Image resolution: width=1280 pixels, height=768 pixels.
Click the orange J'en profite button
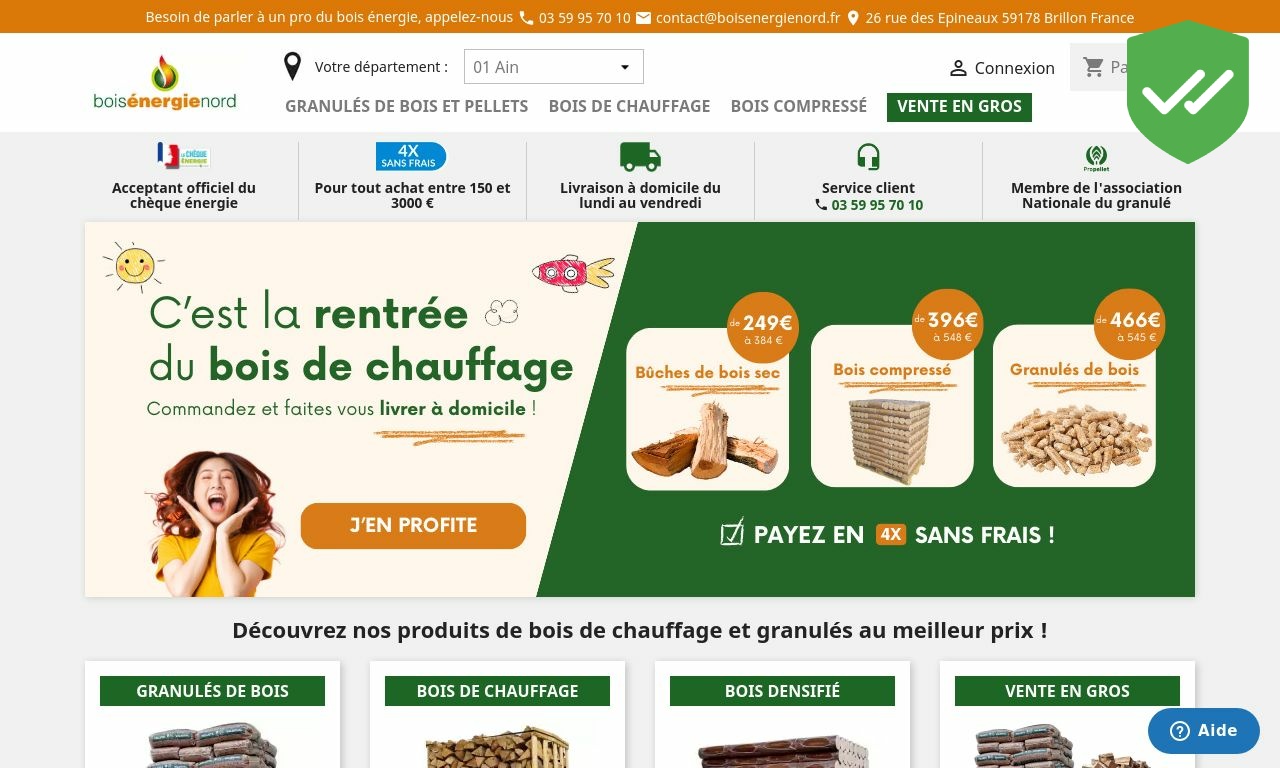click(413, 526)
